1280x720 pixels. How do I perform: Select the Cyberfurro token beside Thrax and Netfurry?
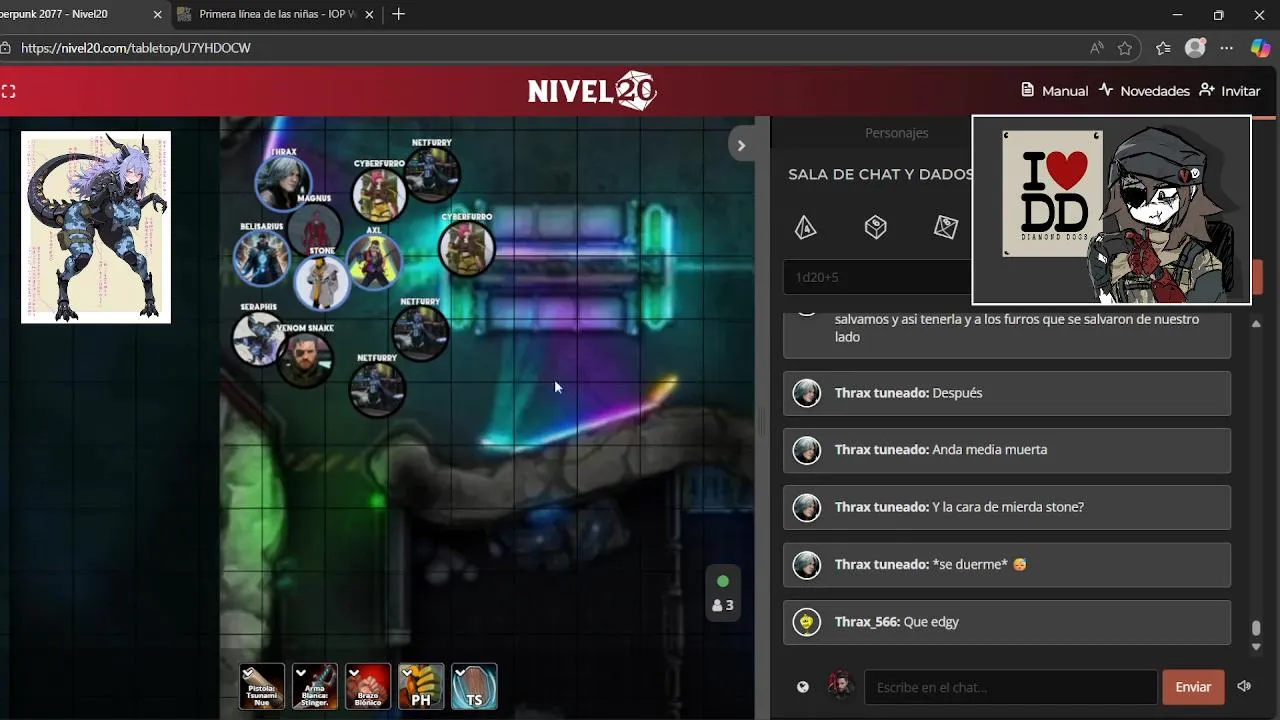[x=379, y=195]
